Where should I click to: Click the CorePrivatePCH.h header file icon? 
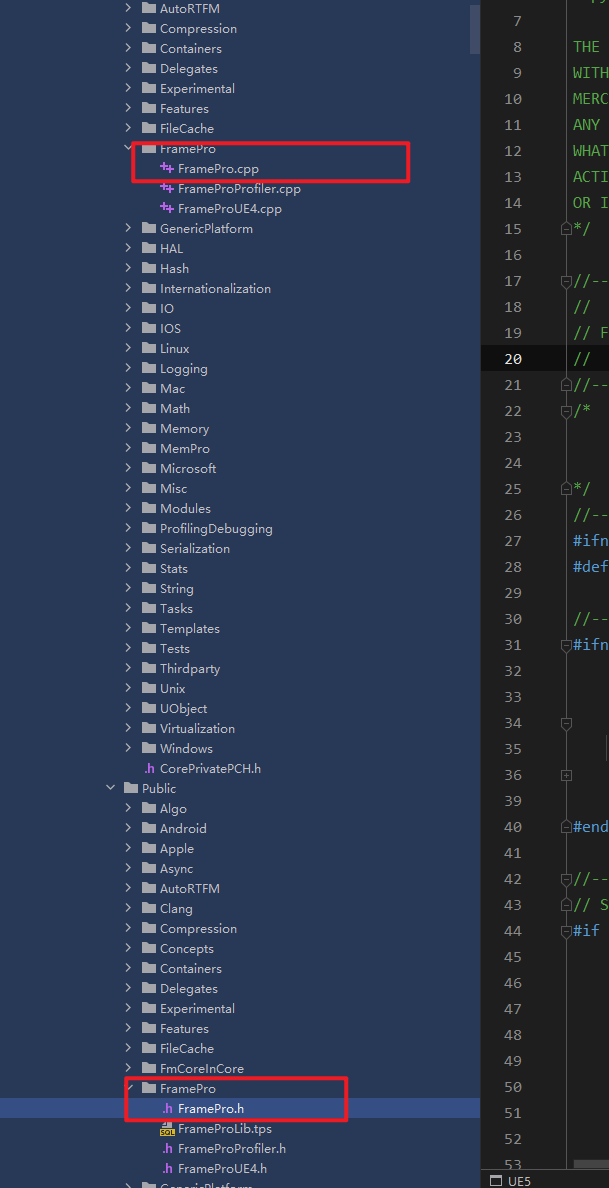pyautogui.click(x=149, y=768)
